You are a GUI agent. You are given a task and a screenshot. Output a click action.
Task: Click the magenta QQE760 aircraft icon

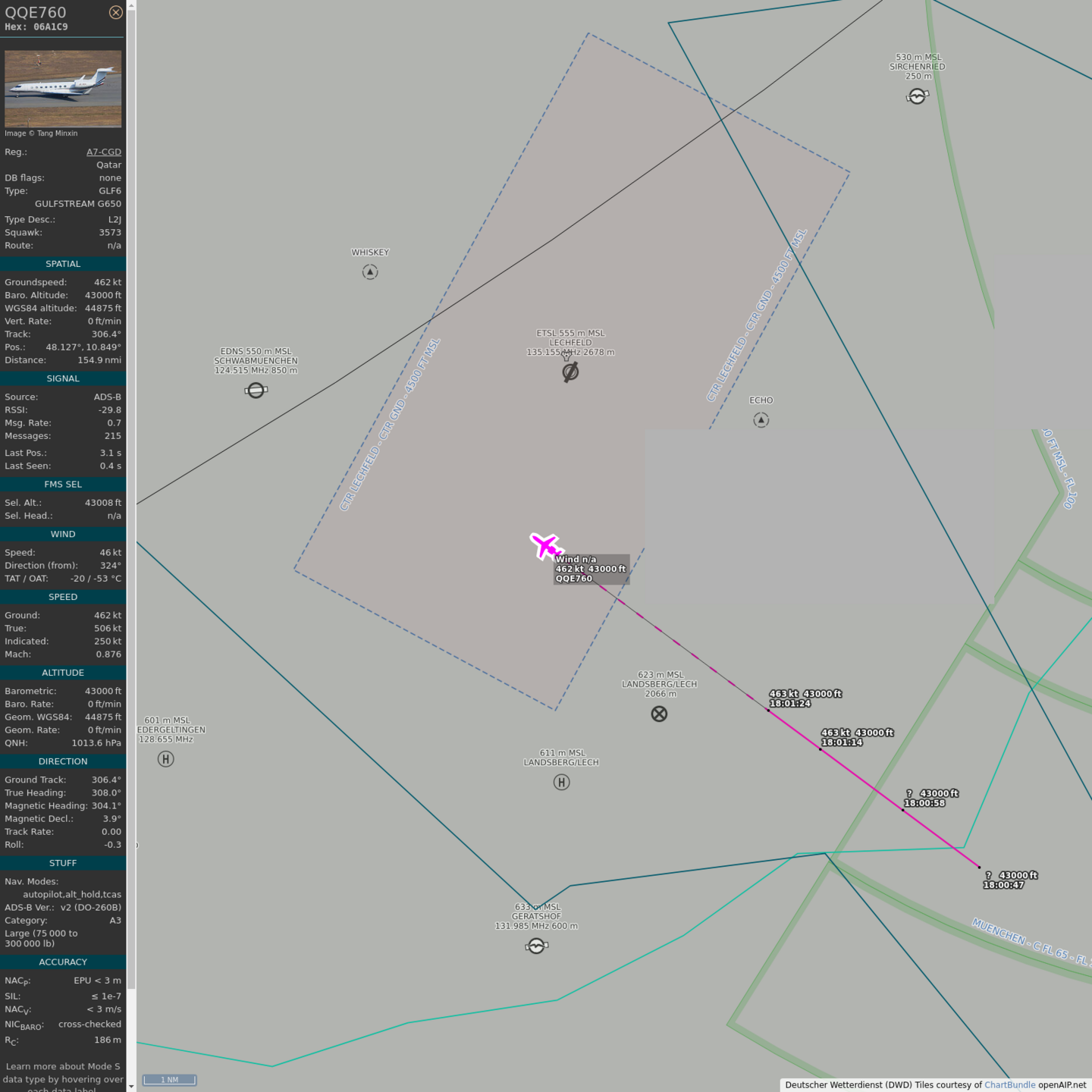click(x=545, y=545)
